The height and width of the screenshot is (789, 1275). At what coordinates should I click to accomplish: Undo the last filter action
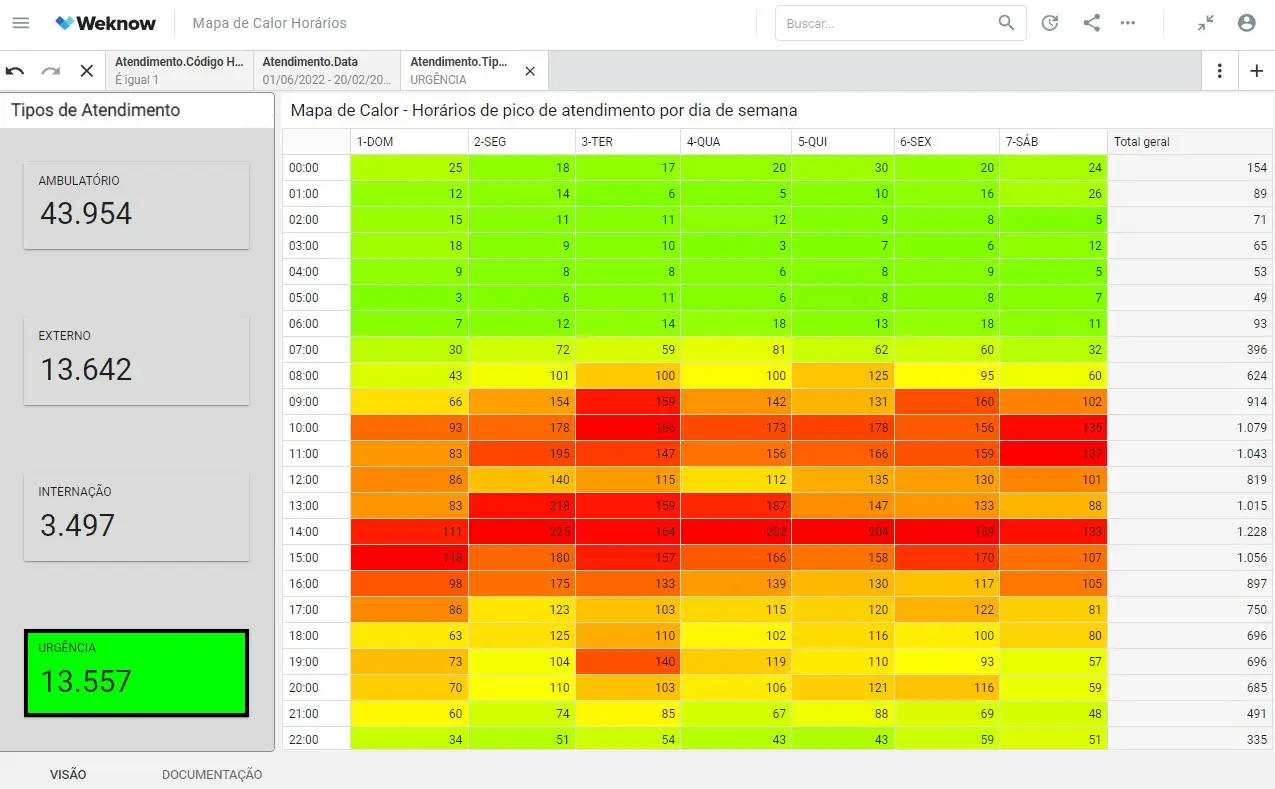point(15,70)
